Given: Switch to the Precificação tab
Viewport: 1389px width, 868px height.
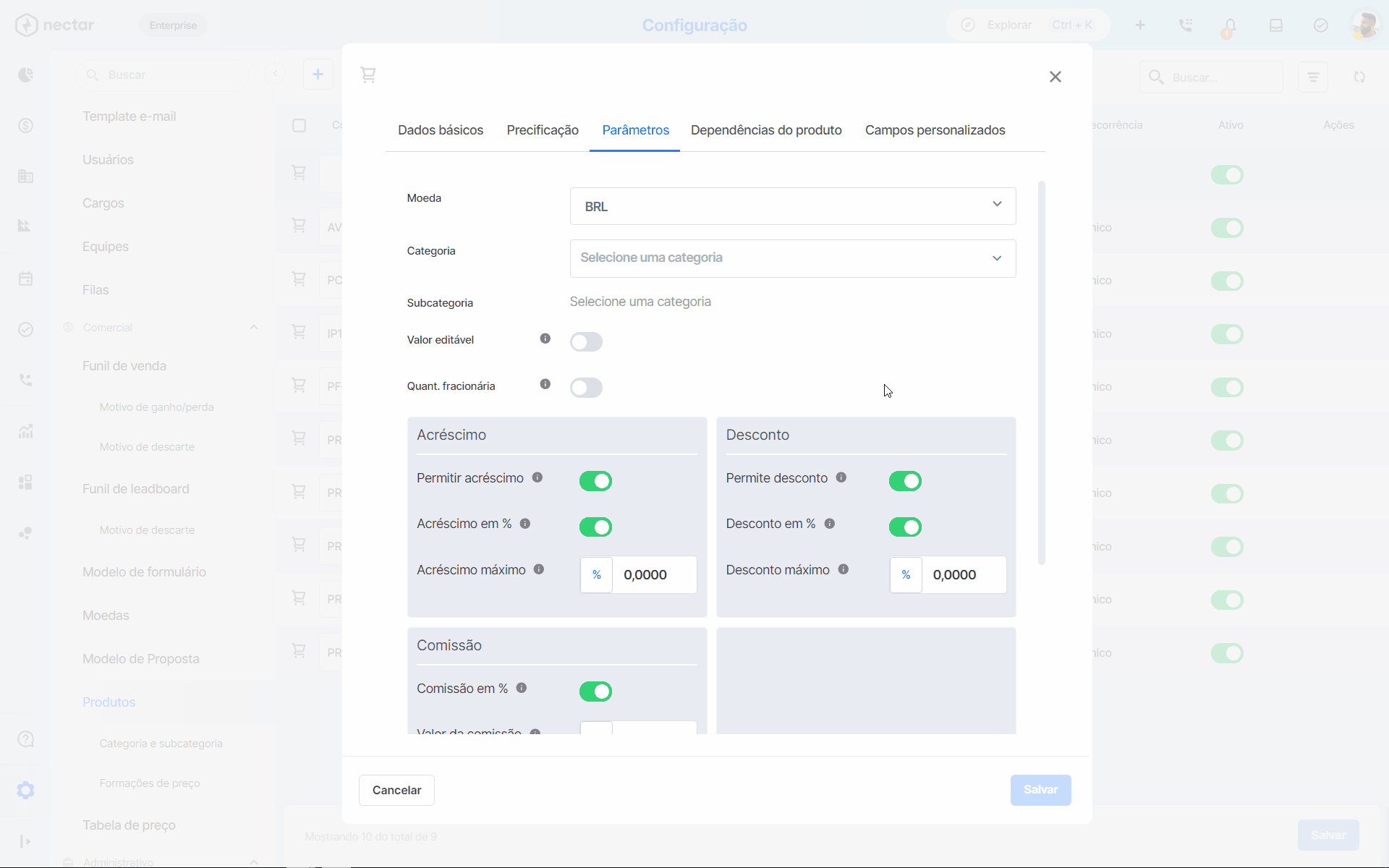Looking at the screenshot, I should point(543,130).
